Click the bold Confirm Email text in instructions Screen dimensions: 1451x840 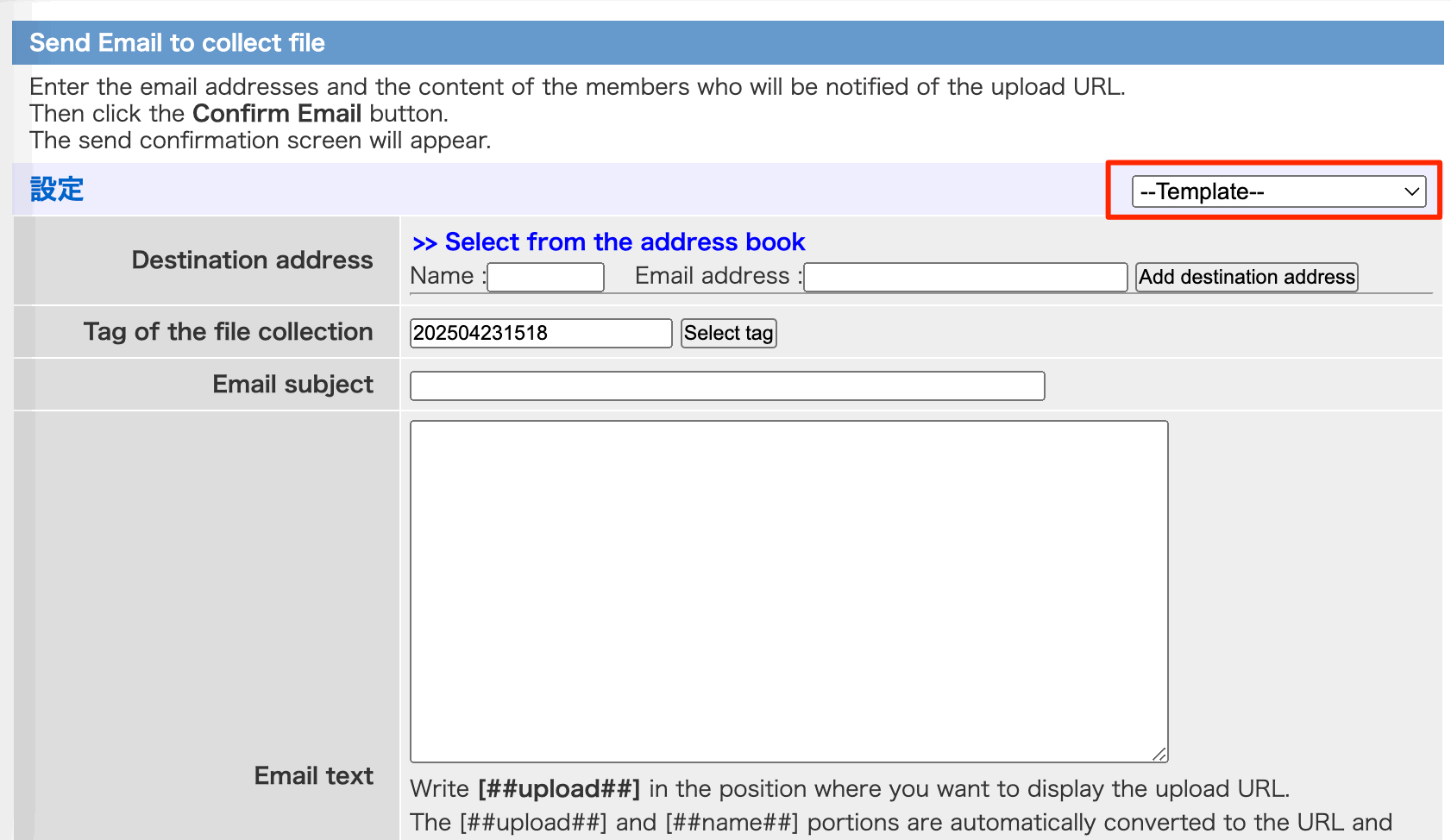pyautogui.click(x=276, y=114)
